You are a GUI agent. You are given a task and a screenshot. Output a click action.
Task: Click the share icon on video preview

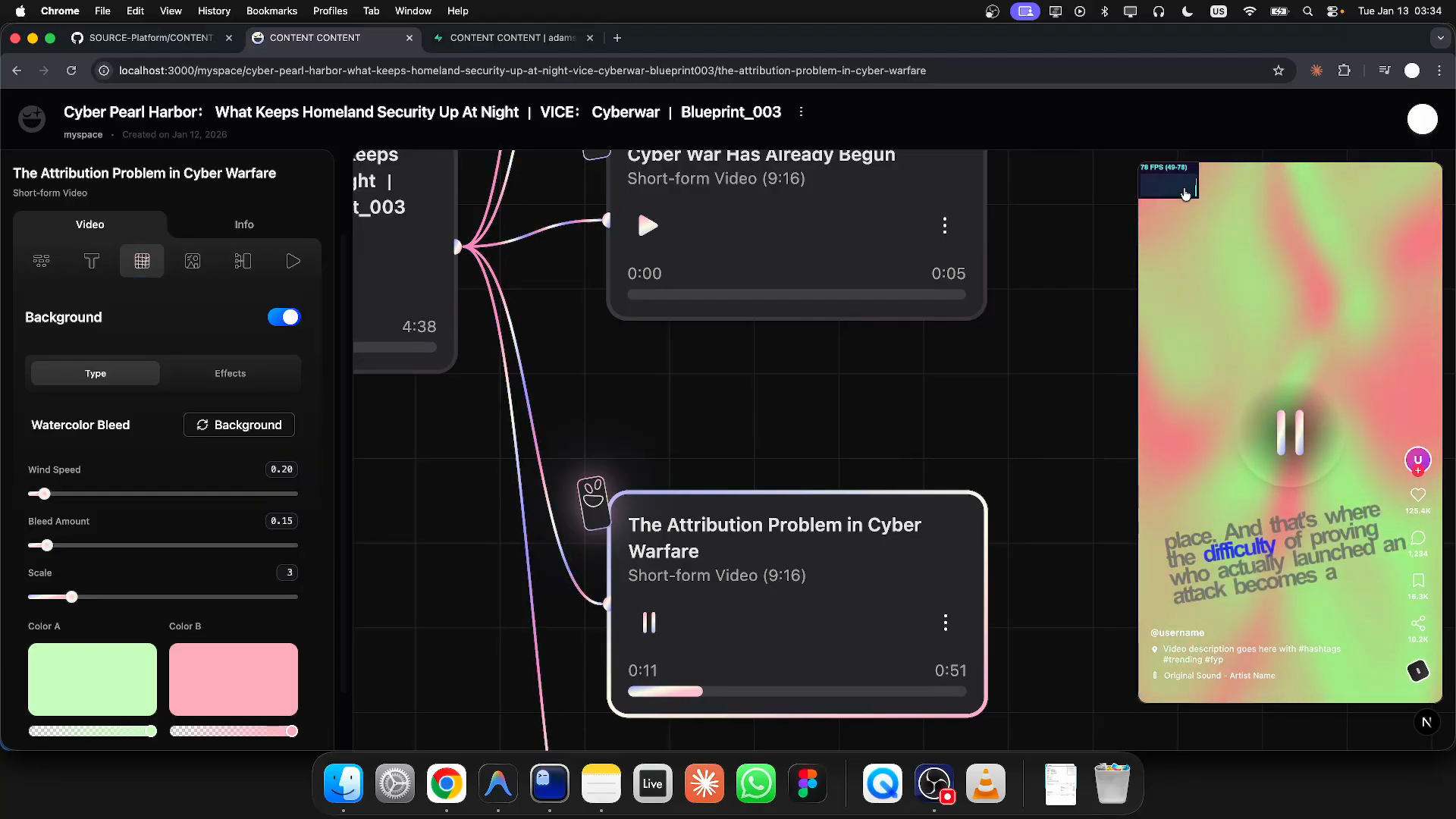(x=1418, y=623)
